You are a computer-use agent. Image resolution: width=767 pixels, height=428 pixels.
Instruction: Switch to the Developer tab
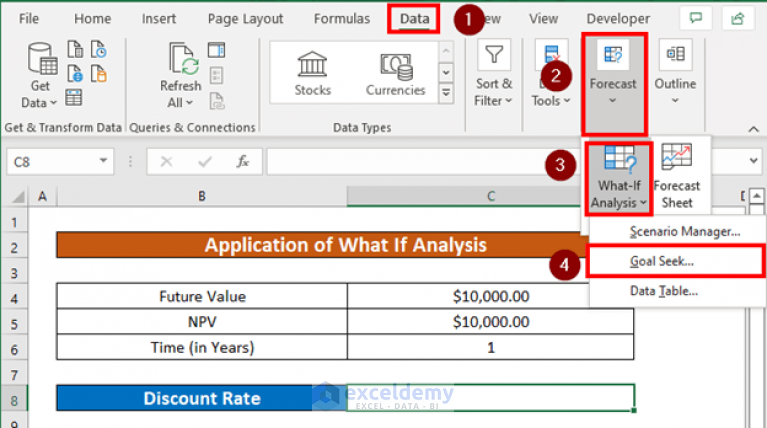618,19
